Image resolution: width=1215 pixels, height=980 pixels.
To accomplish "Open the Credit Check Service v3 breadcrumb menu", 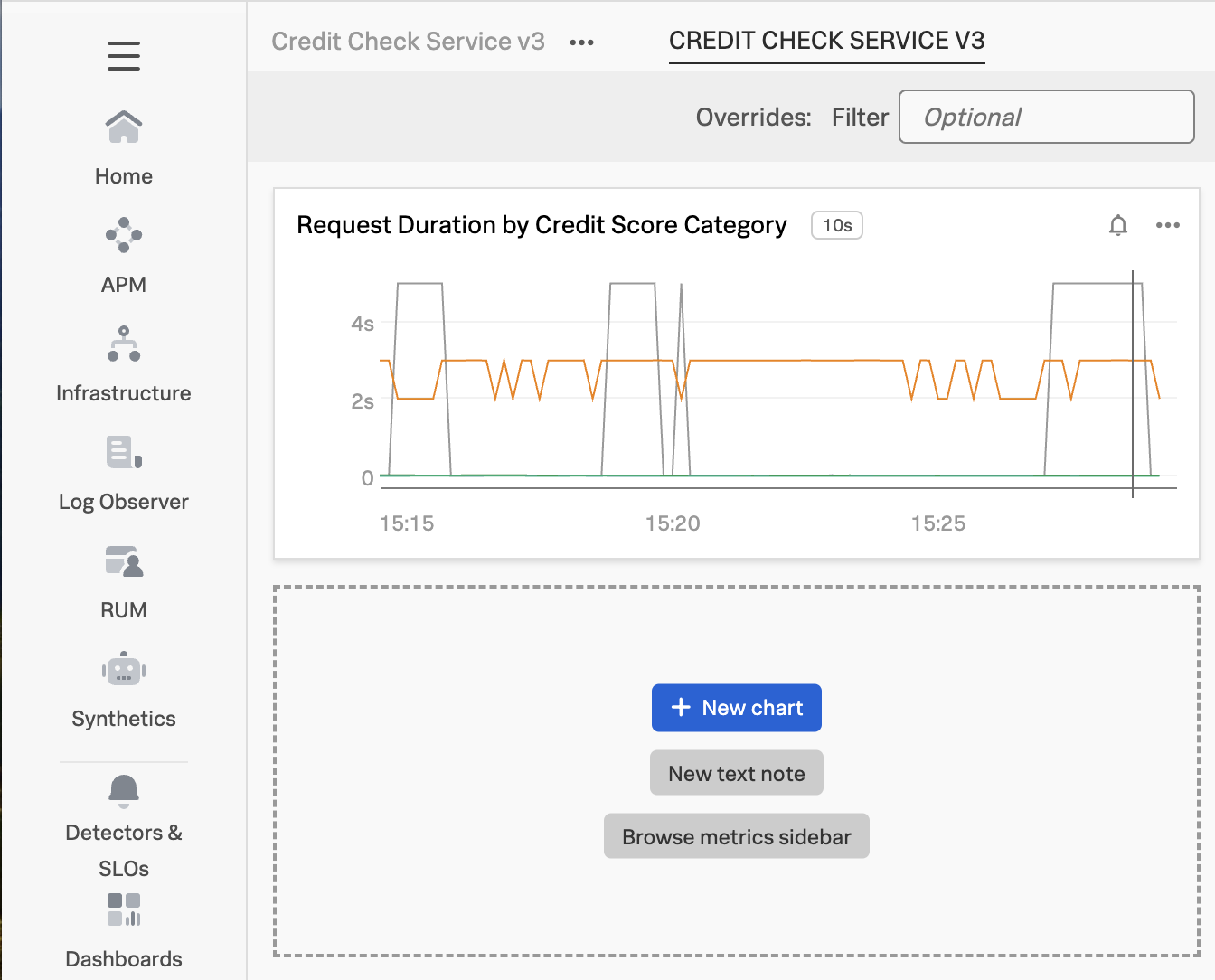I will click(x=581, y=42).
